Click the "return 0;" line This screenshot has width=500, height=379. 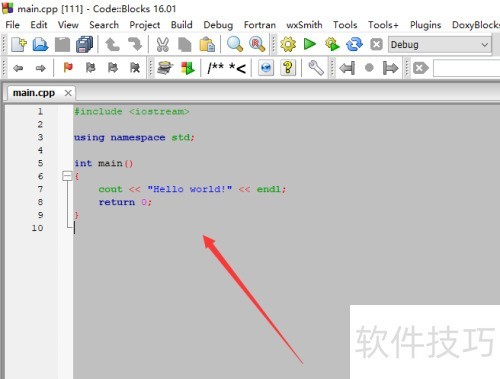(125, 202)
